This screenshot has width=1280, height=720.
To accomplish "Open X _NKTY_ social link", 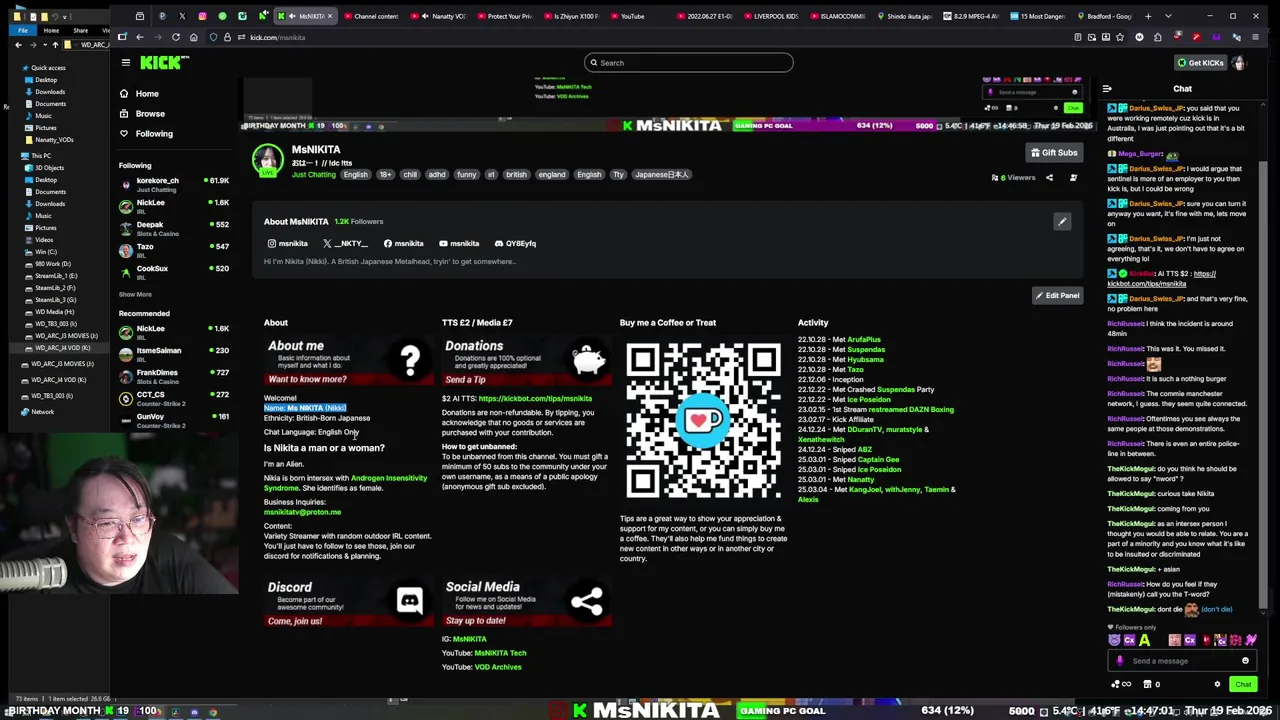I will click(x=345, y=243).
